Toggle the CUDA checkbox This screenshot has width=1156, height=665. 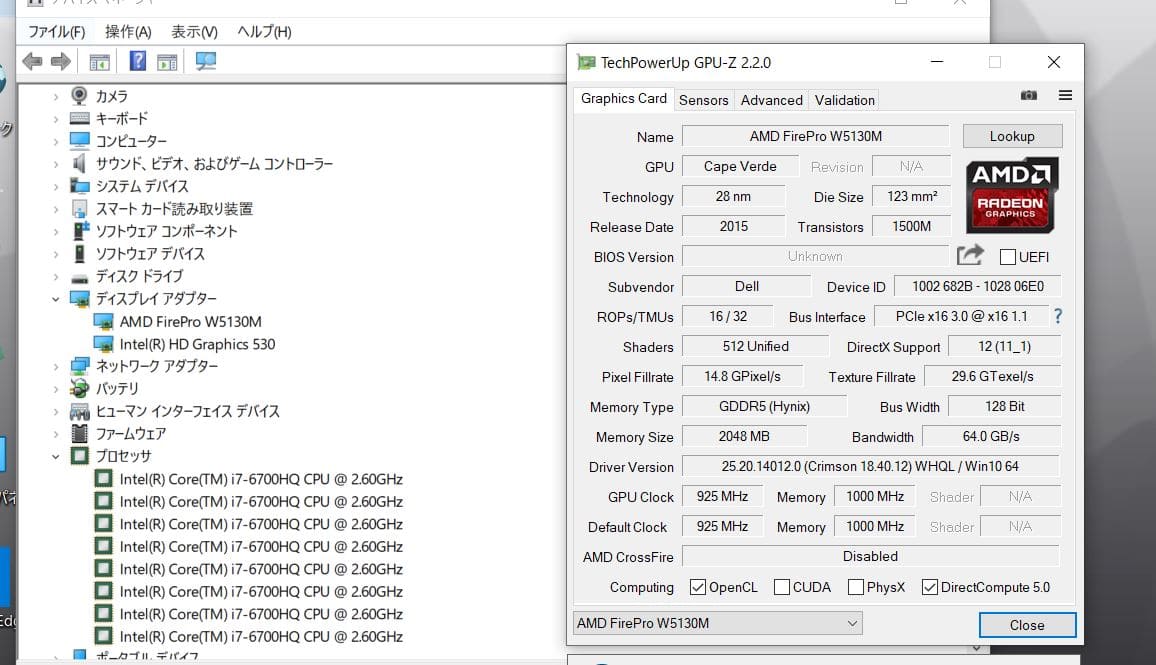point(781,587)
